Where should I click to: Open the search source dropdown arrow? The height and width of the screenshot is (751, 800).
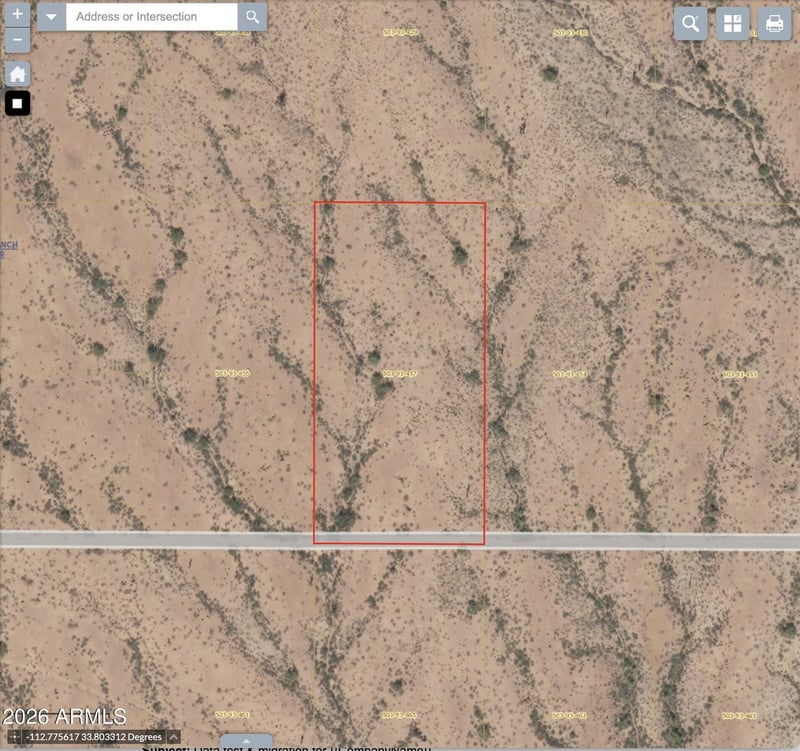point(52,17)
